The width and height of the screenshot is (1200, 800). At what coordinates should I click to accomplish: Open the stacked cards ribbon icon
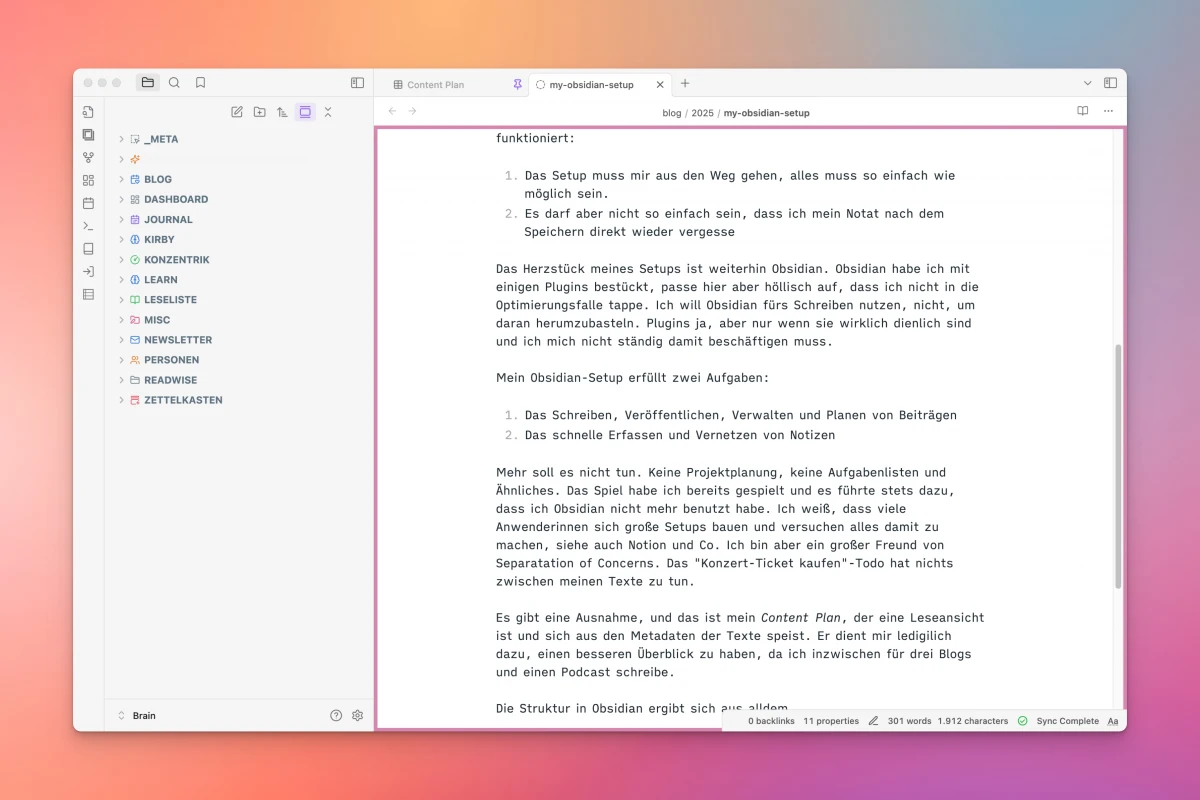tap(88, 135)
